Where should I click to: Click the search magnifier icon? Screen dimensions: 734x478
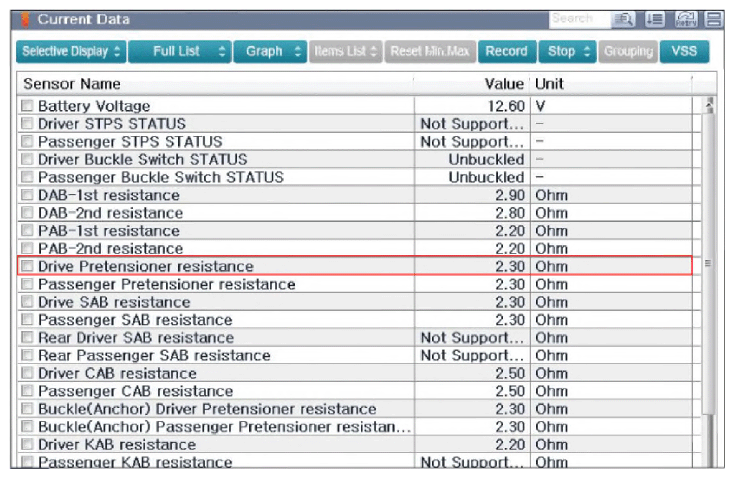(x=624, y=19)
